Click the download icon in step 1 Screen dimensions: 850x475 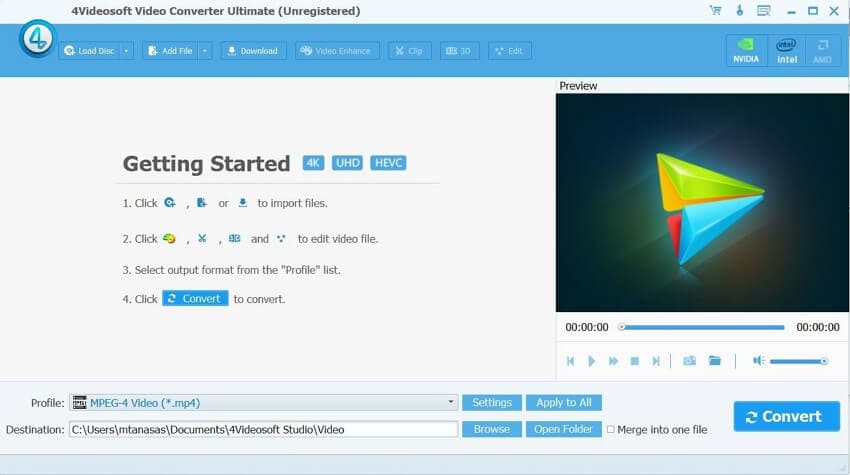pos(242,203)
